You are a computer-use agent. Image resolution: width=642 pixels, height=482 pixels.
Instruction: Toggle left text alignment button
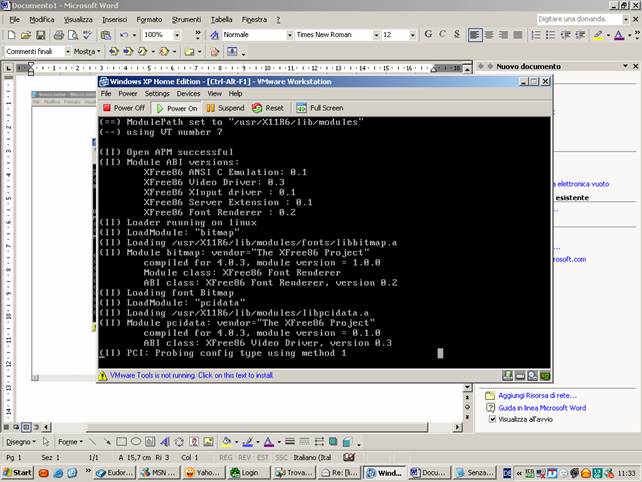point(475,35)
